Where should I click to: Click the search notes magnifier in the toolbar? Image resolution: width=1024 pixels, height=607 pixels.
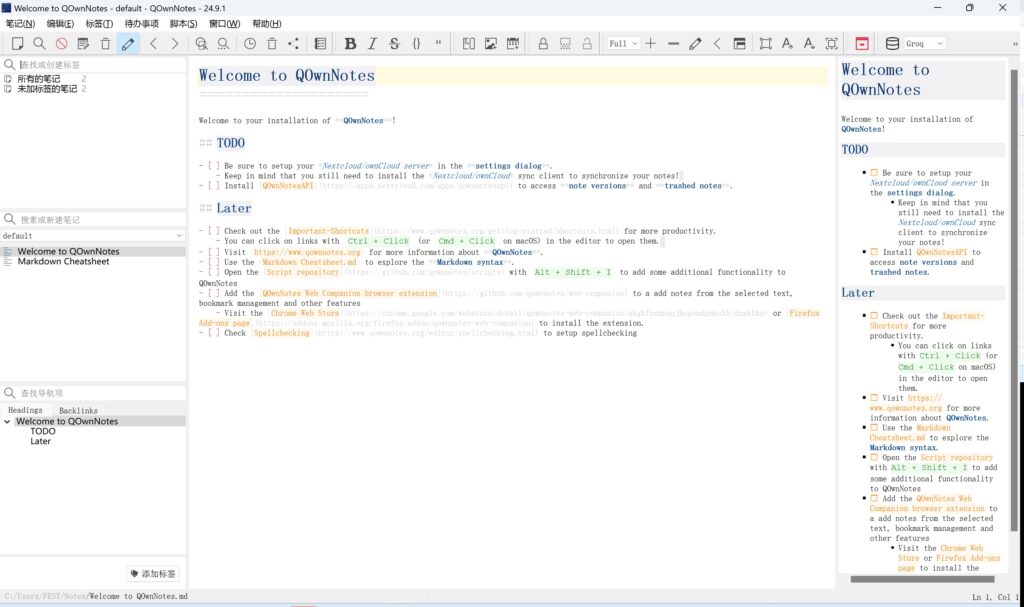[x=39, y=44]
